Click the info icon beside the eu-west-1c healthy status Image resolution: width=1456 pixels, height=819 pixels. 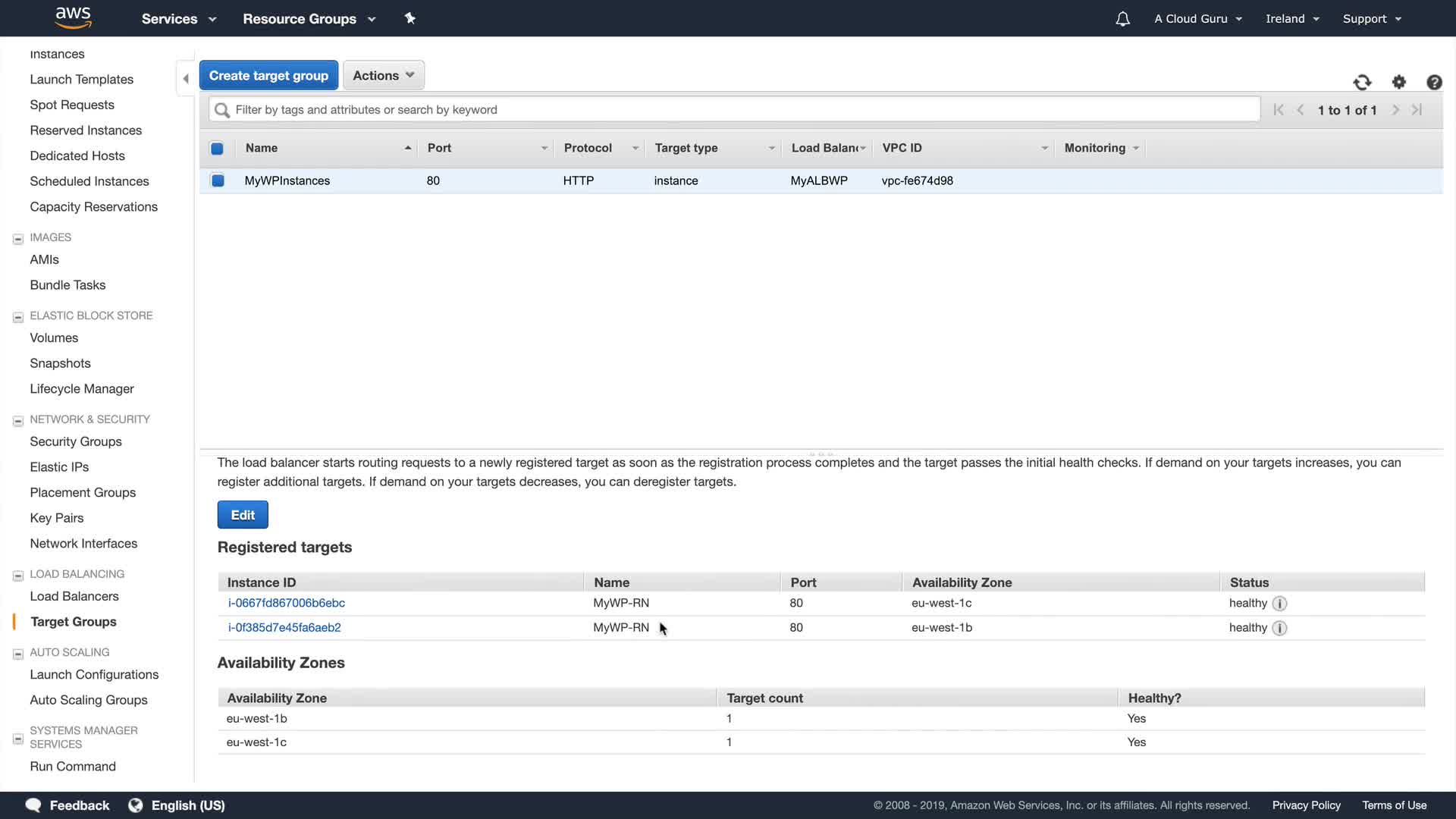click(1279, 604)
